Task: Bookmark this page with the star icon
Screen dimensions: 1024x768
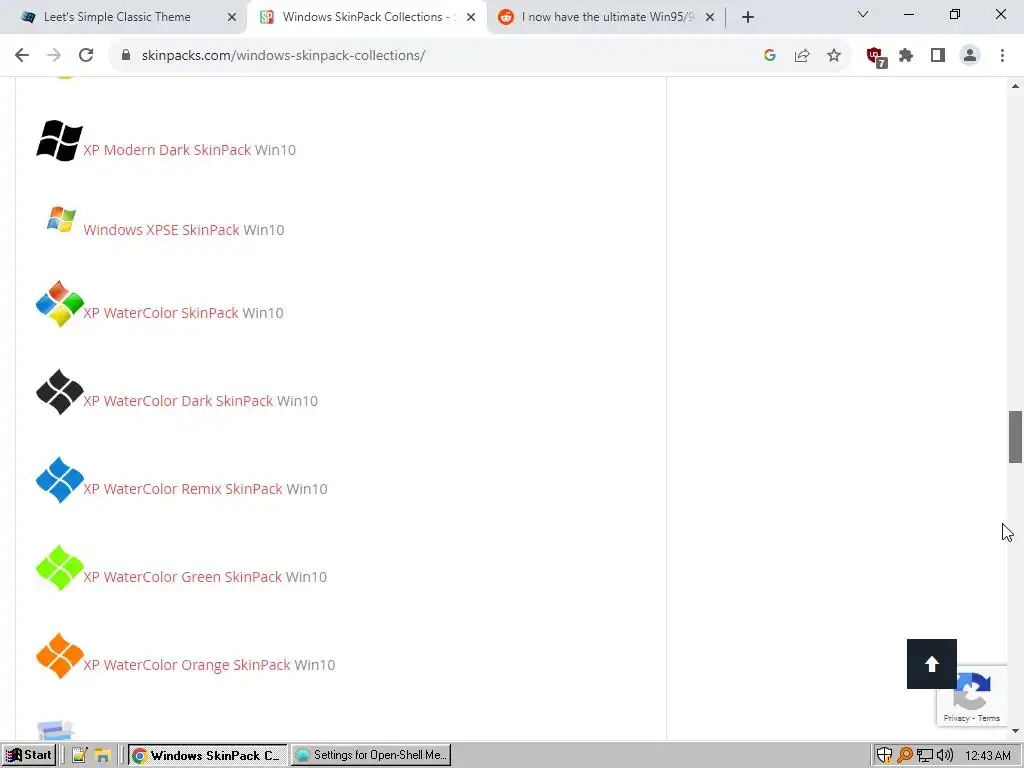Action: point(833,56)
